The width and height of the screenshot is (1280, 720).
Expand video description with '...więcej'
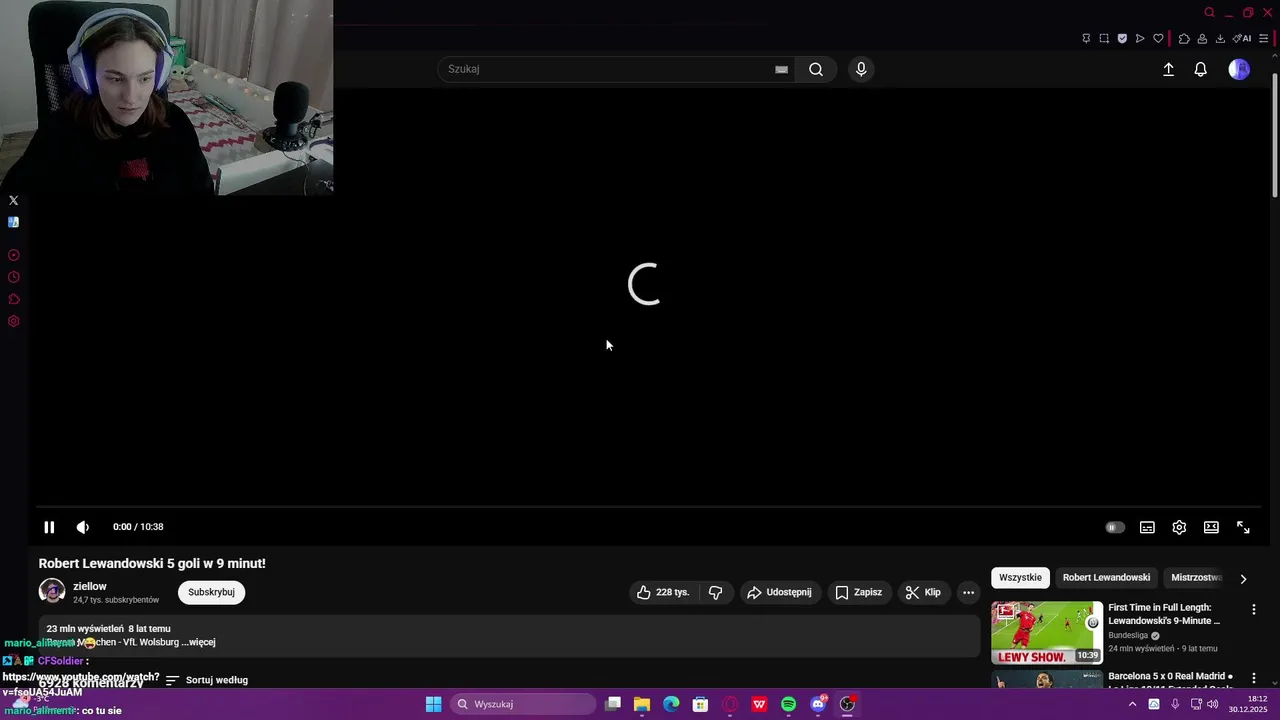tap(198, 642)
